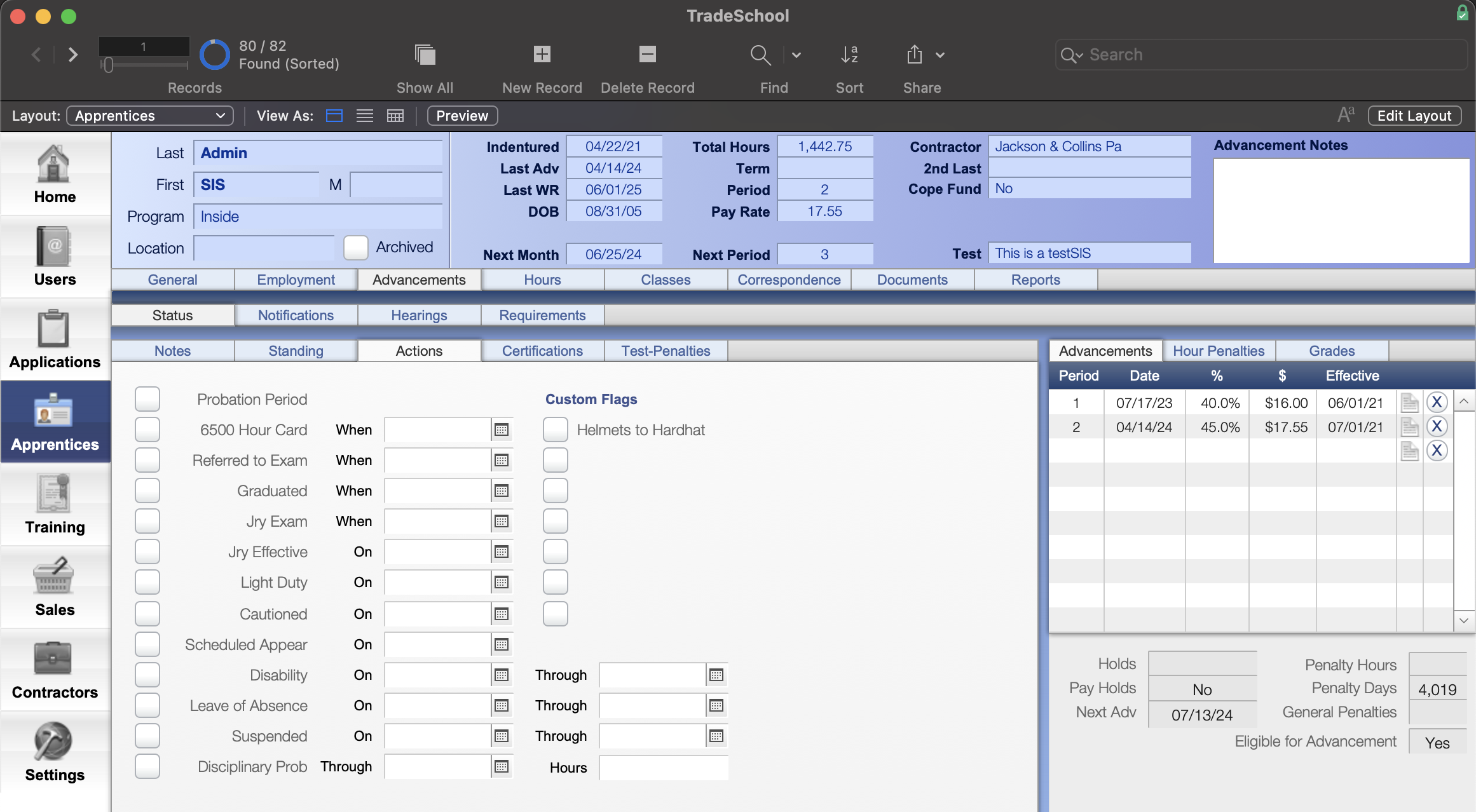Screen dimensions: 1476x812
Task: Switch to the Classes tab
Action: pos(665,280)
